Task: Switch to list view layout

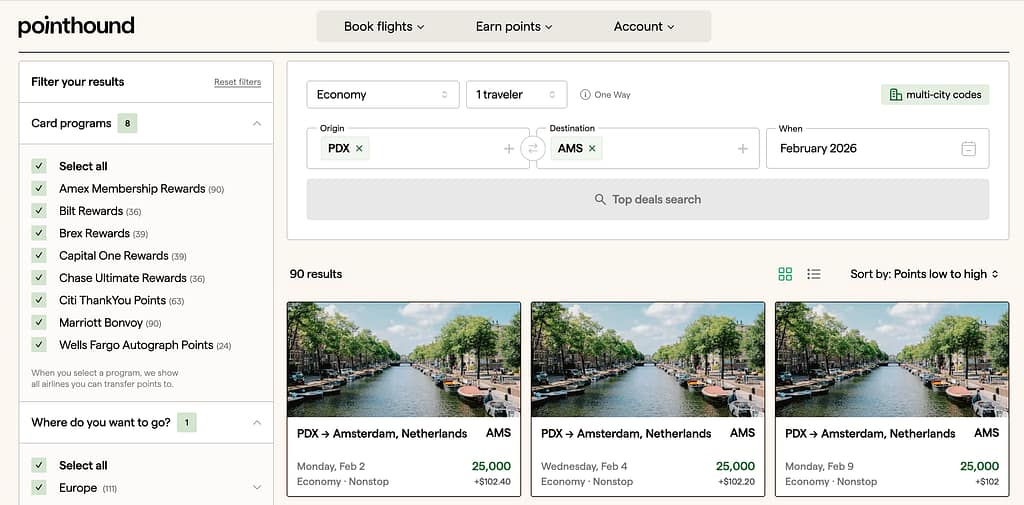Action: pos(814,274)
